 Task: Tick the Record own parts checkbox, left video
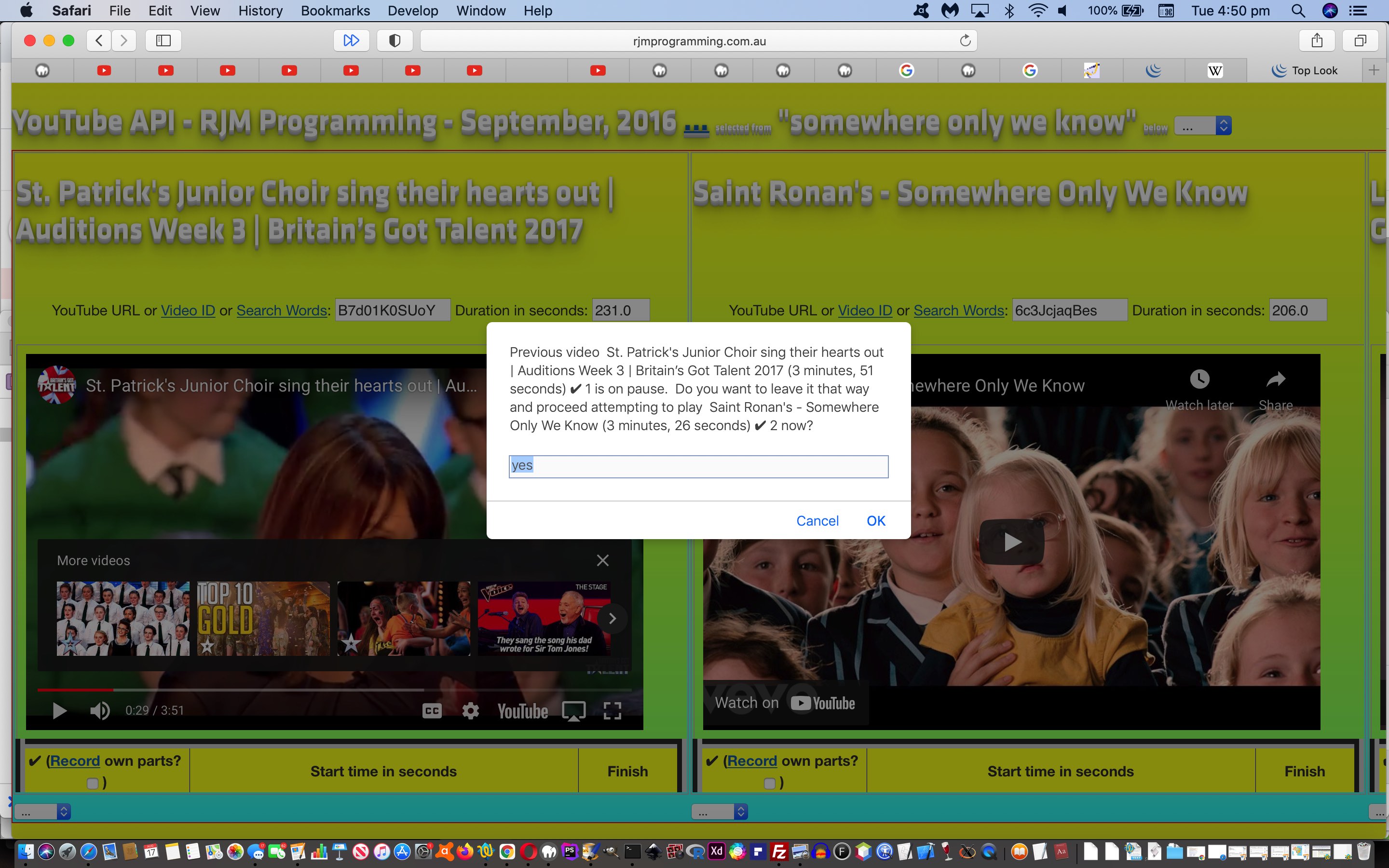[x=93, y=784]
